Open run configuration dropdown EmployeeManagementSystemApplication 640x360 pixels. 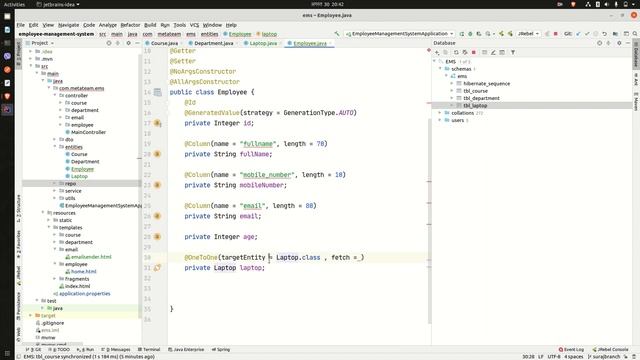click(x=400, y=34)
